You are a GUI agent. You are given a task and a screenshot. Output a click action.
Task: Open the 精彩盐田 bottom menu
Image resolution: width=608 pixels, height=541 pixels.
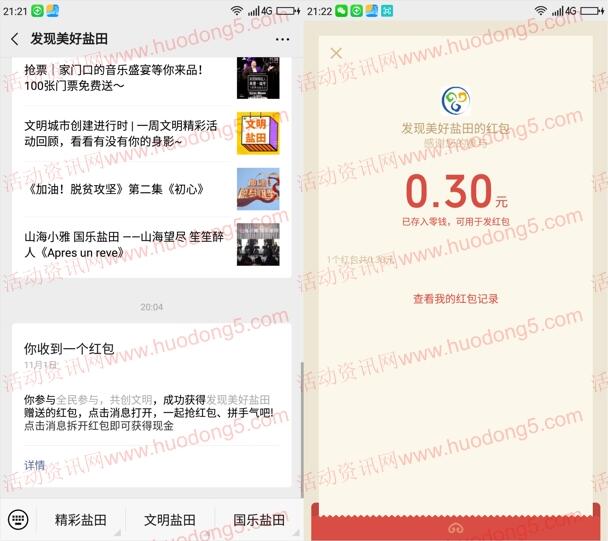coord(80,520)
